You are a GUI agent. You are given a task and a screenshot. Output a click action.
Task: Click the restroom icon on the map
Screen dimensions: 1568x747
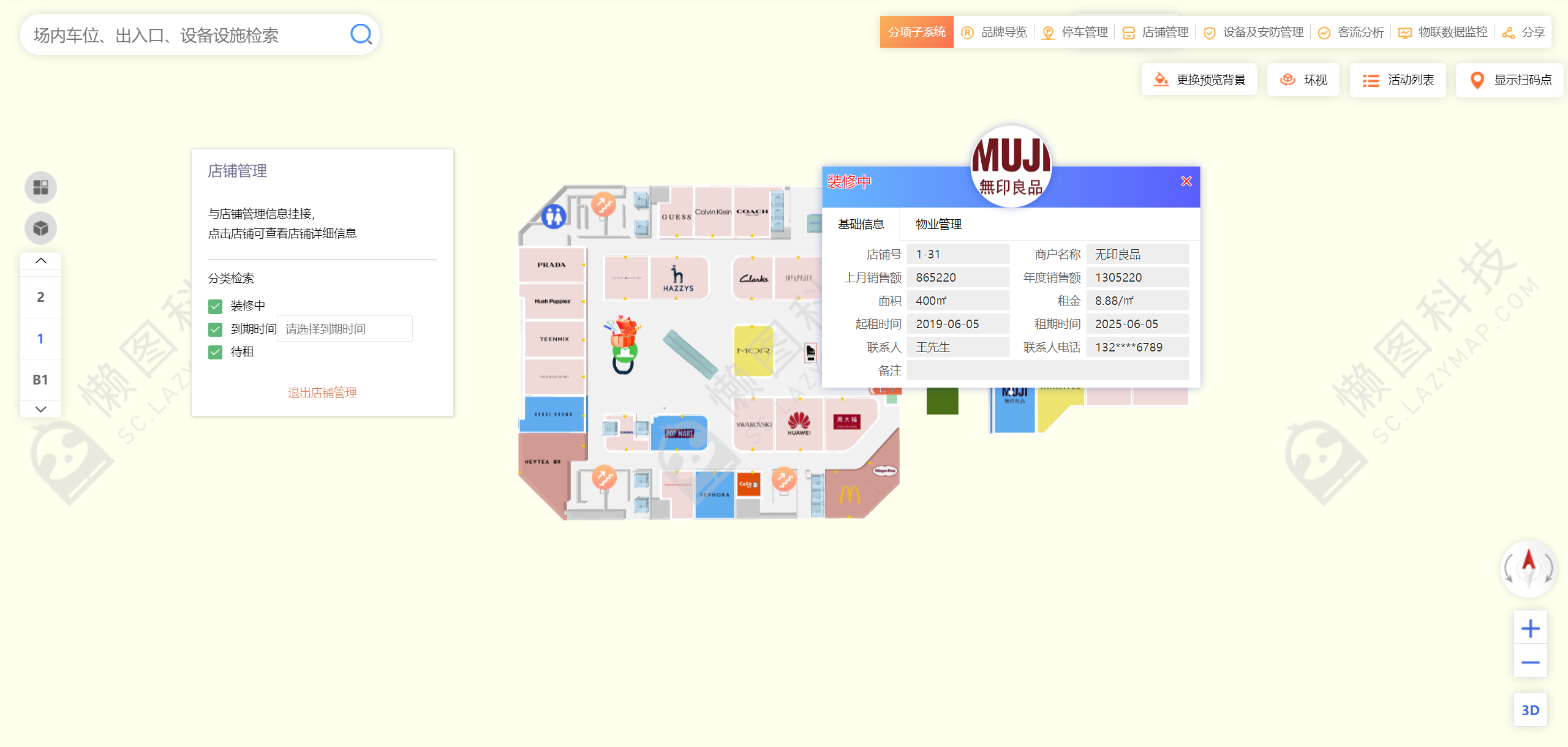tap(554, 216)
